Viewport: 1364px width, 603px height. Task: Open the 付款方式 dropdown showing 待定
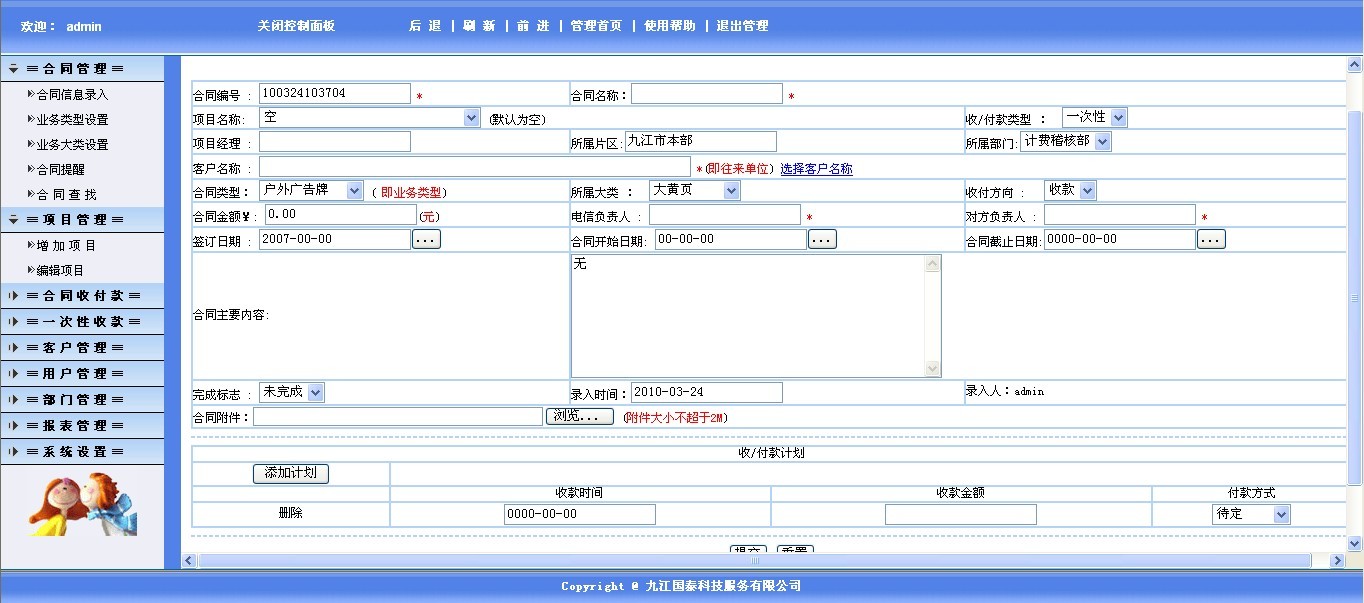point(1281,514)
